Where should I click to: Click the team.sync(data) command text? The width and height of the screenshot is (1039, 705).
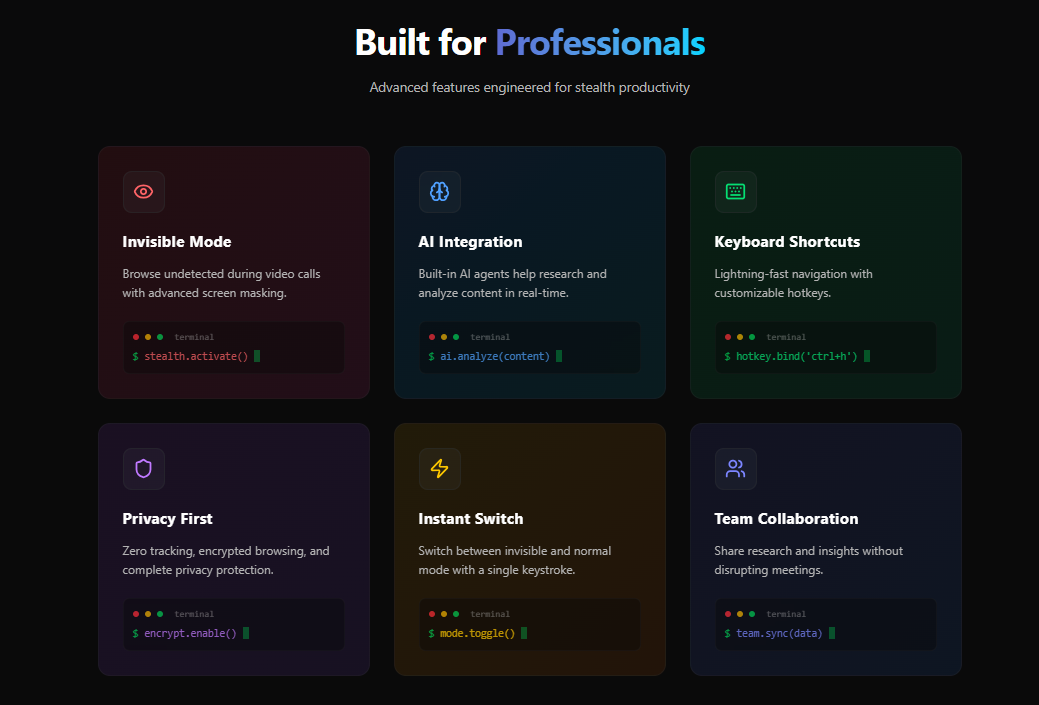coord(779,633)
